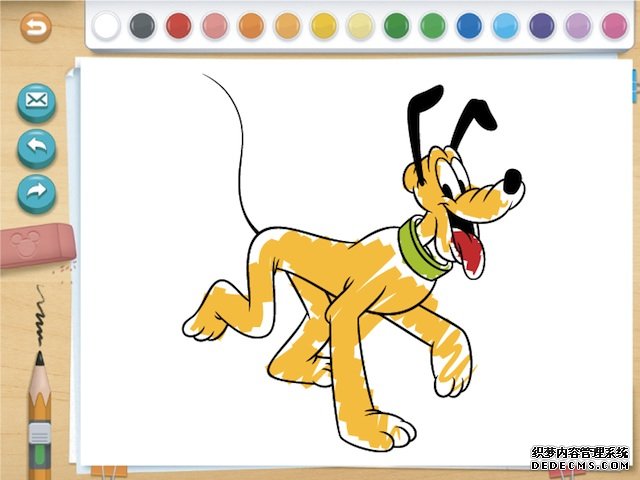The width and height of the screenshot is (640, 480).
Task: Tap the orange back arrow button
Action: click(36, 27)
